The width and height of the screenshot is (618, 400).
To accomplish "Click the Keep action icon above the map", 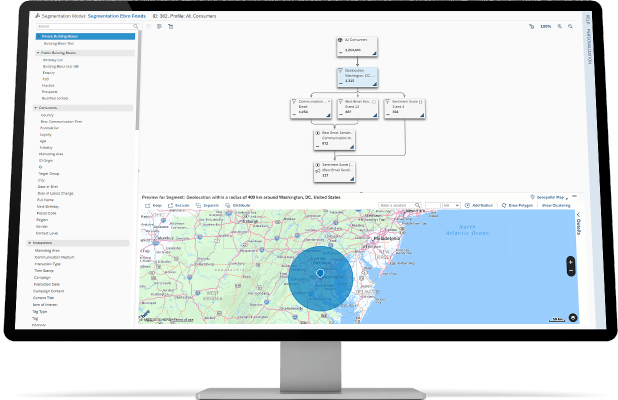I will click(x=148, y=205).
